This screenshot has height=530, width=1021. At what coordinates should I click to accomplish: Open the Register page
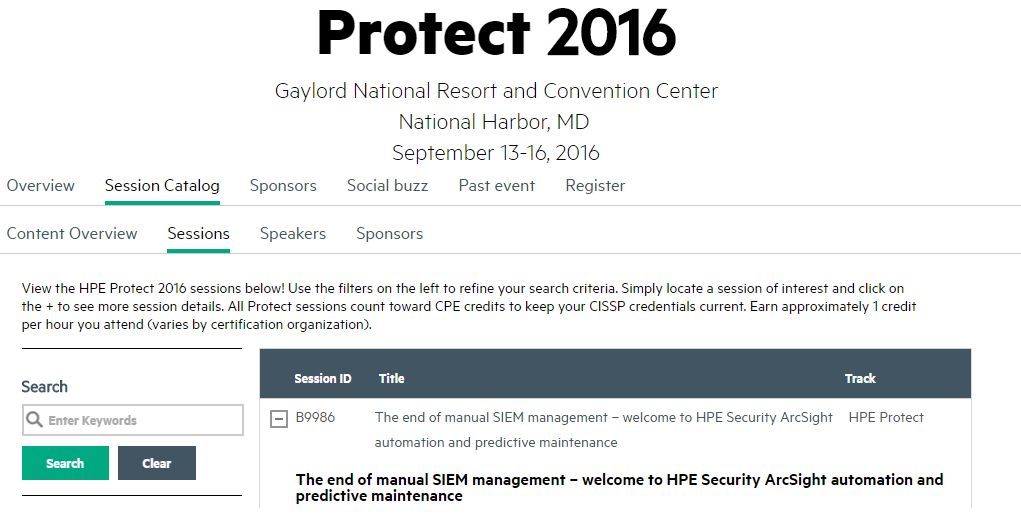point(595,186)
